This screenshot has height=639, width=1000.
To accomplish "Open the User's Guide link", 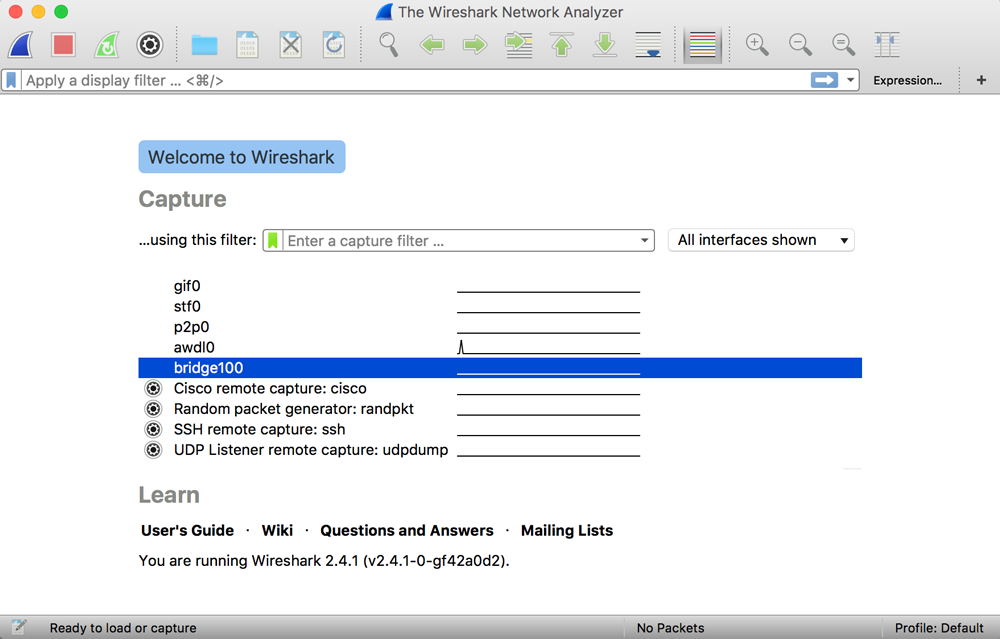I will [188, 531].
